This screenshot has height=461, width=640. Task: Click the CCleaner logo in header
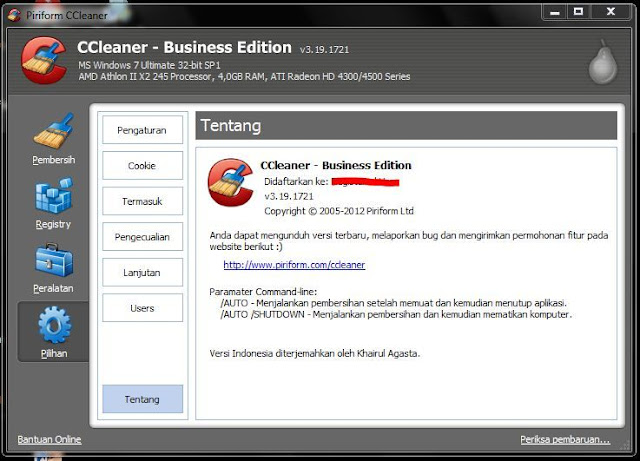click(44, 60)
